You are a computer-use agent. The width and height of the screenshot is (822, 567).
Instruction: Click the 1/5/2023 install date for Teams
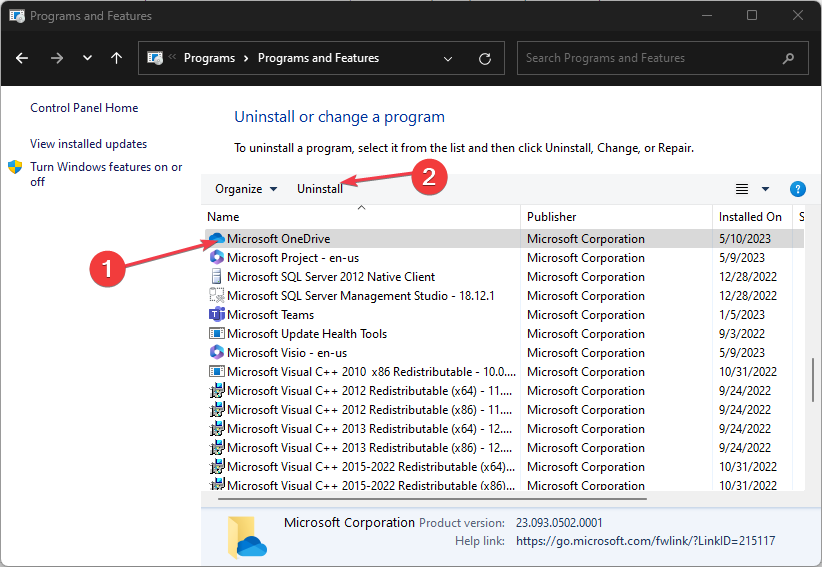(741, 314)
